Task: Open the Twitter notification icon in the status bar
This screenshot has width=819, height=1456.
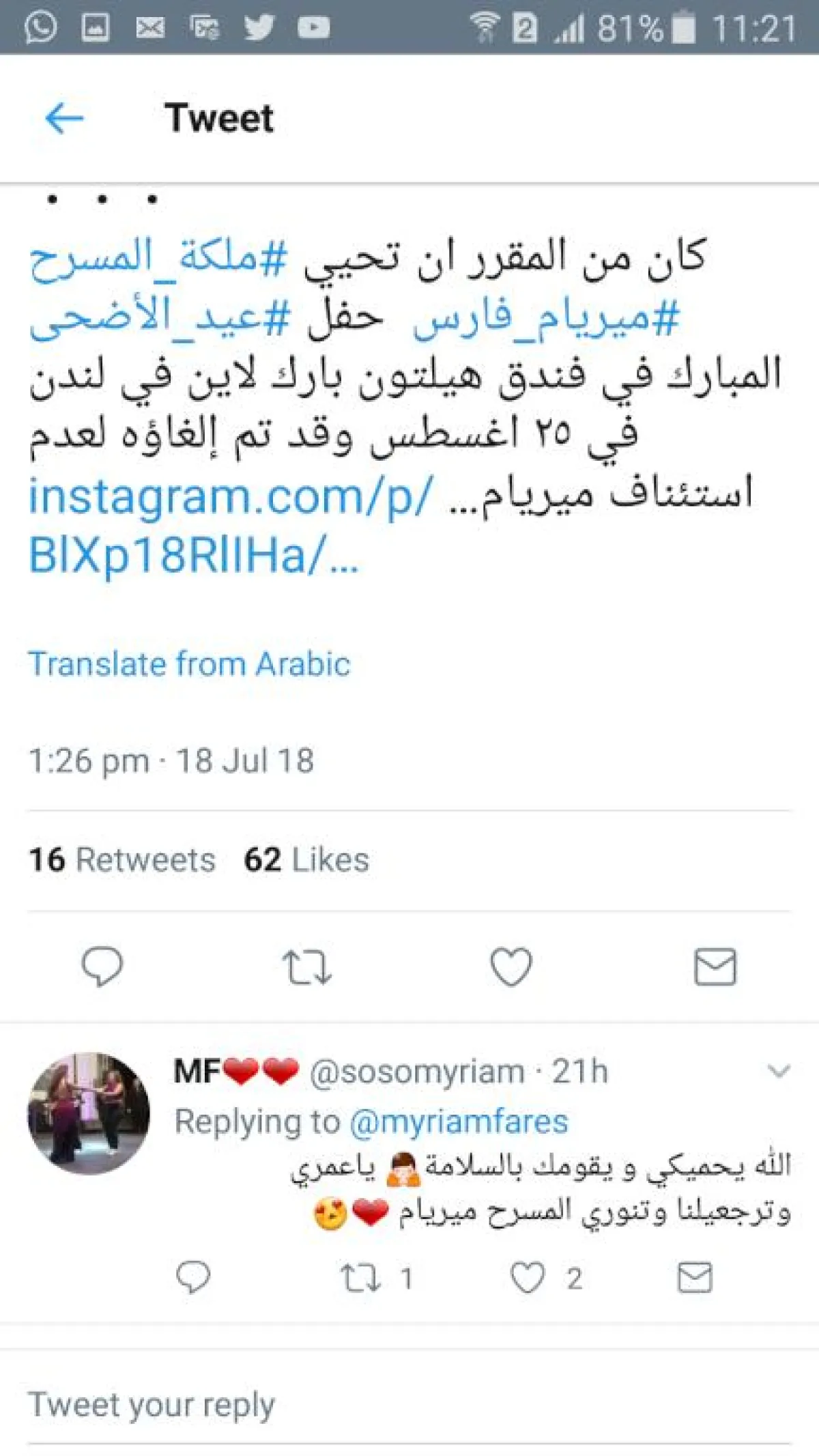Action: coord(259,28)
